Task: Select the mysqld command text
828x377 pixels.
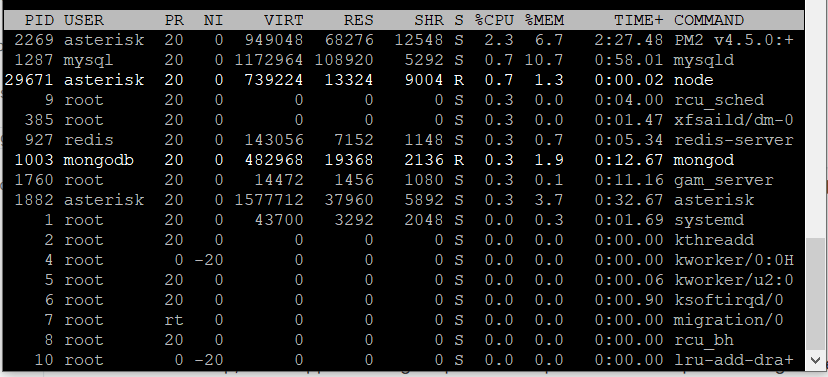Action: (703, 60)
